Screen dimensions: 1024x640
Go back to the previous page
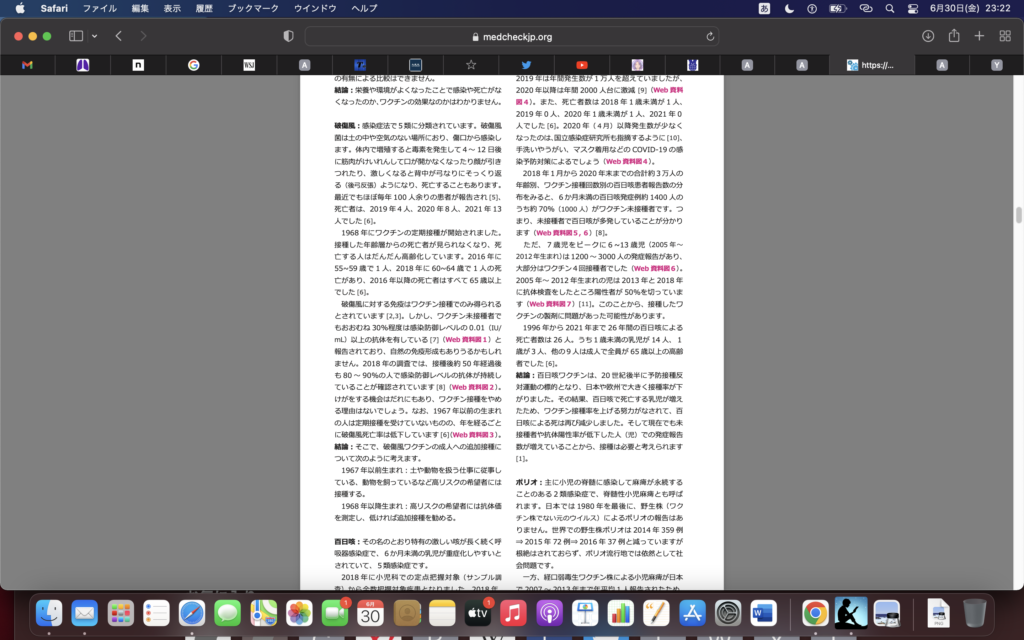point(118,36)
